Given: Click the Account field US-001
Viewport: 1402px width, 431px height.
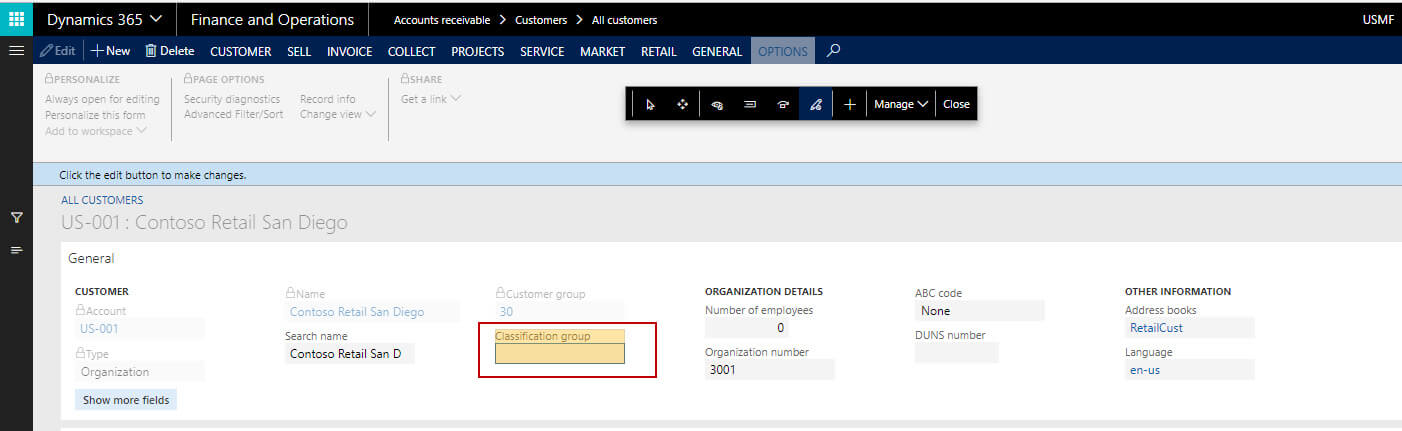Looking at the screenshot, I should [139, 328].
